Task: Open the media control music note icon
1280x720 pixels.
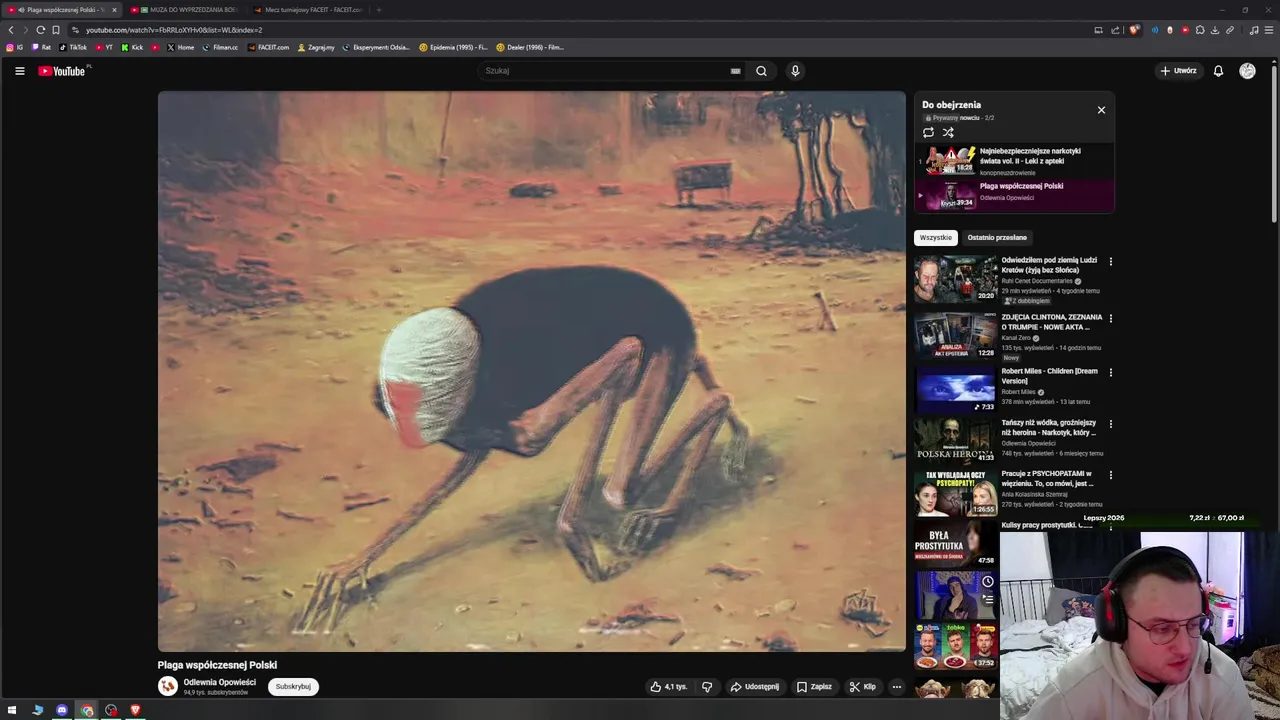Action: (x=1254, y=30)
